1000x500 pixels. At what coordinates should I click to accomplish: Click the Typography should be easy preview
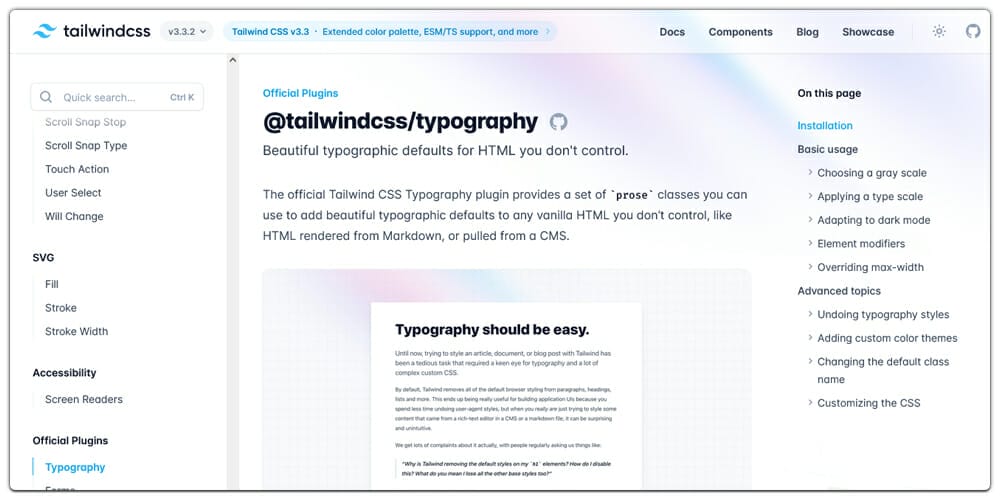tap(506, 396)
